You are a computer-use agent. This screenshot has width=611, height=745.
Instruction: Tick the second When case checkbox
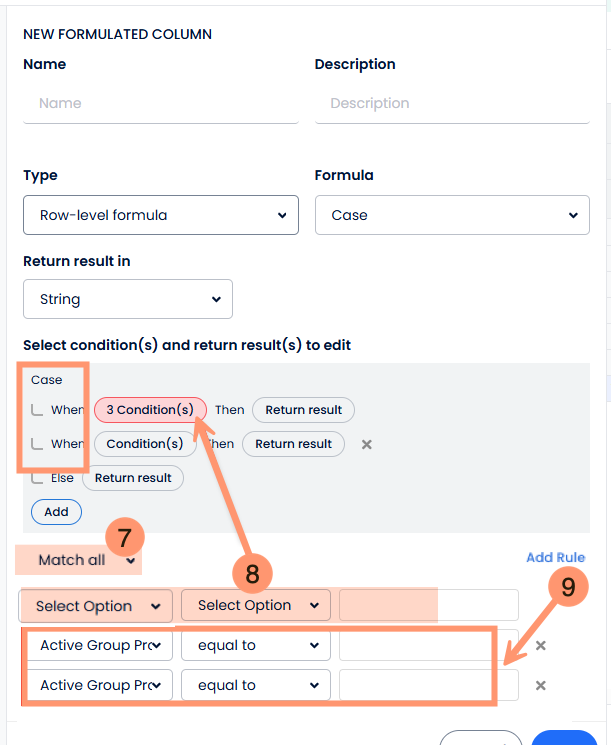[x=37, y=444]
